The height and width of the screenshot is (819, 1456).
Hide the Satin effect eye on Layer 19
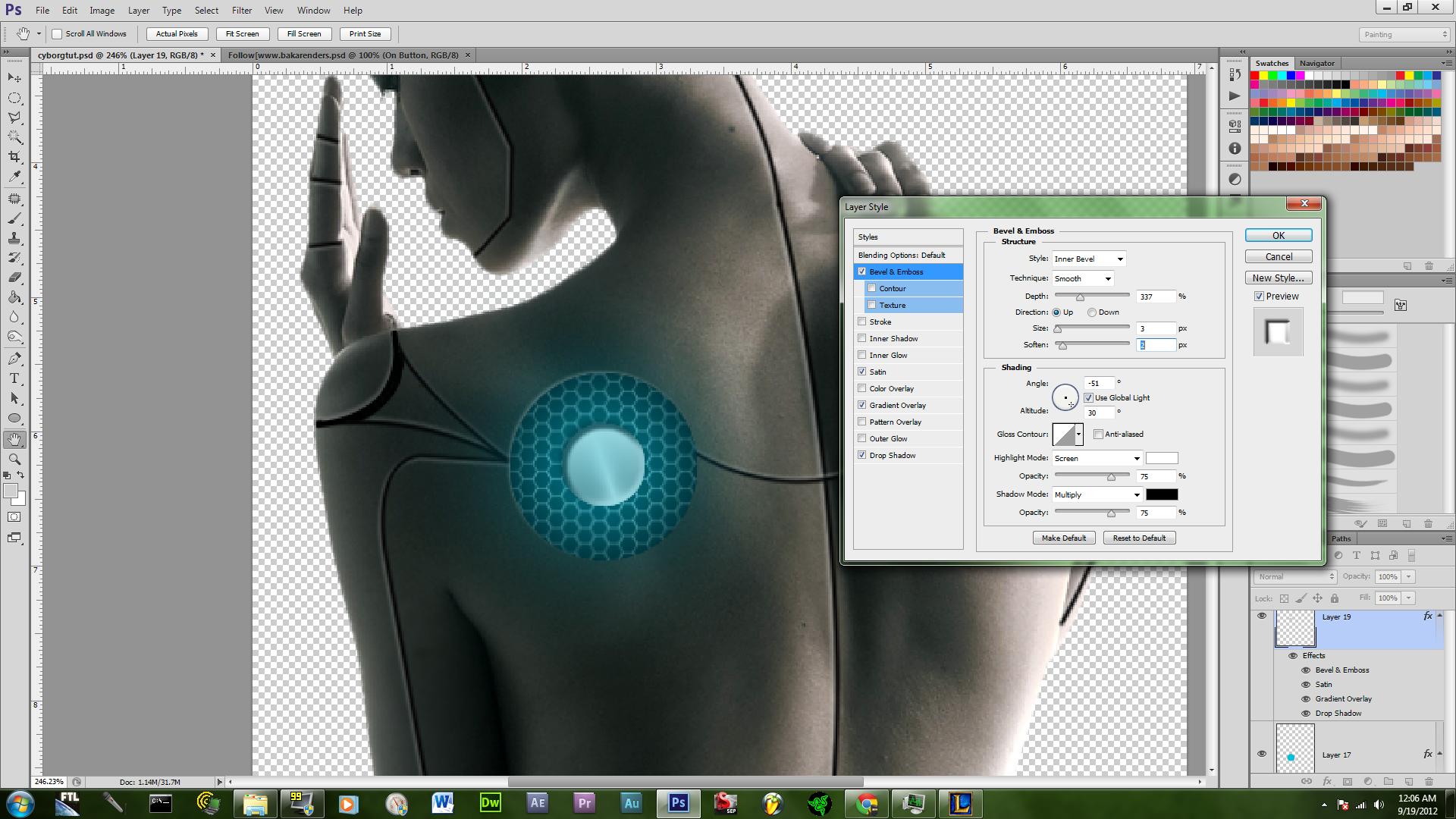click(1306, 684)
